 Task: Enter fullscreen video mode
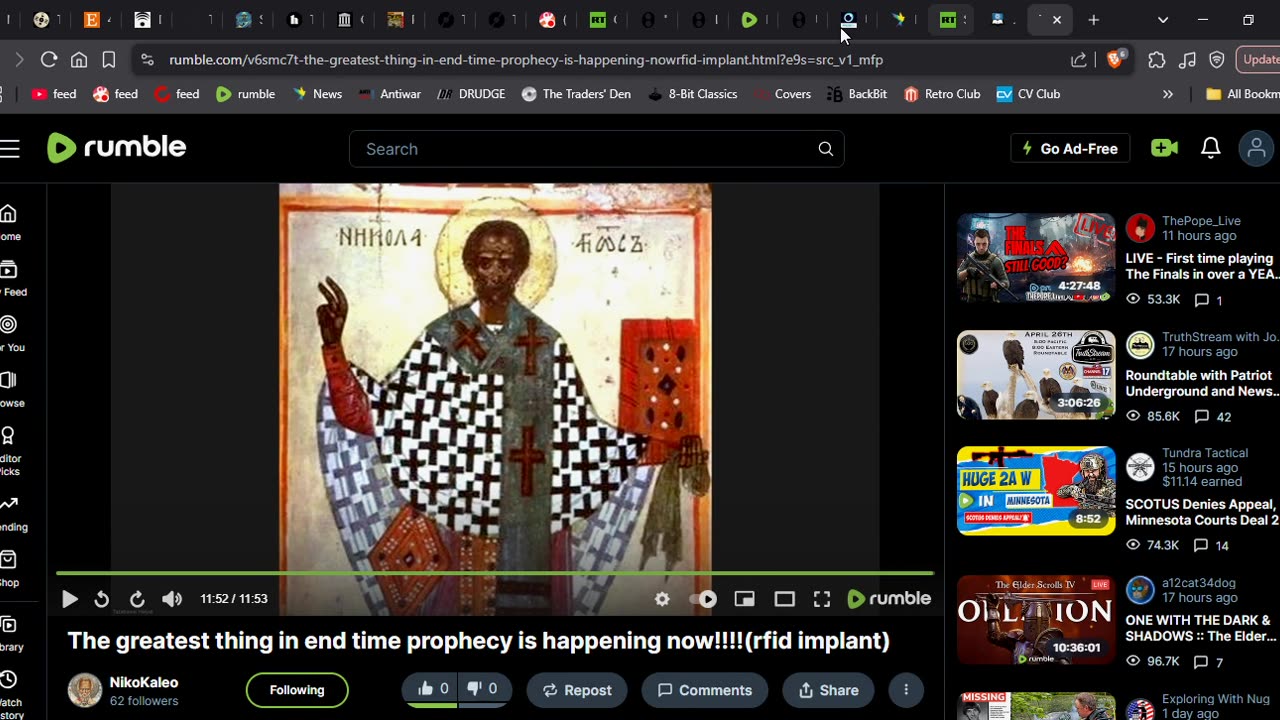pyautogui.click(x=822, y=599)
